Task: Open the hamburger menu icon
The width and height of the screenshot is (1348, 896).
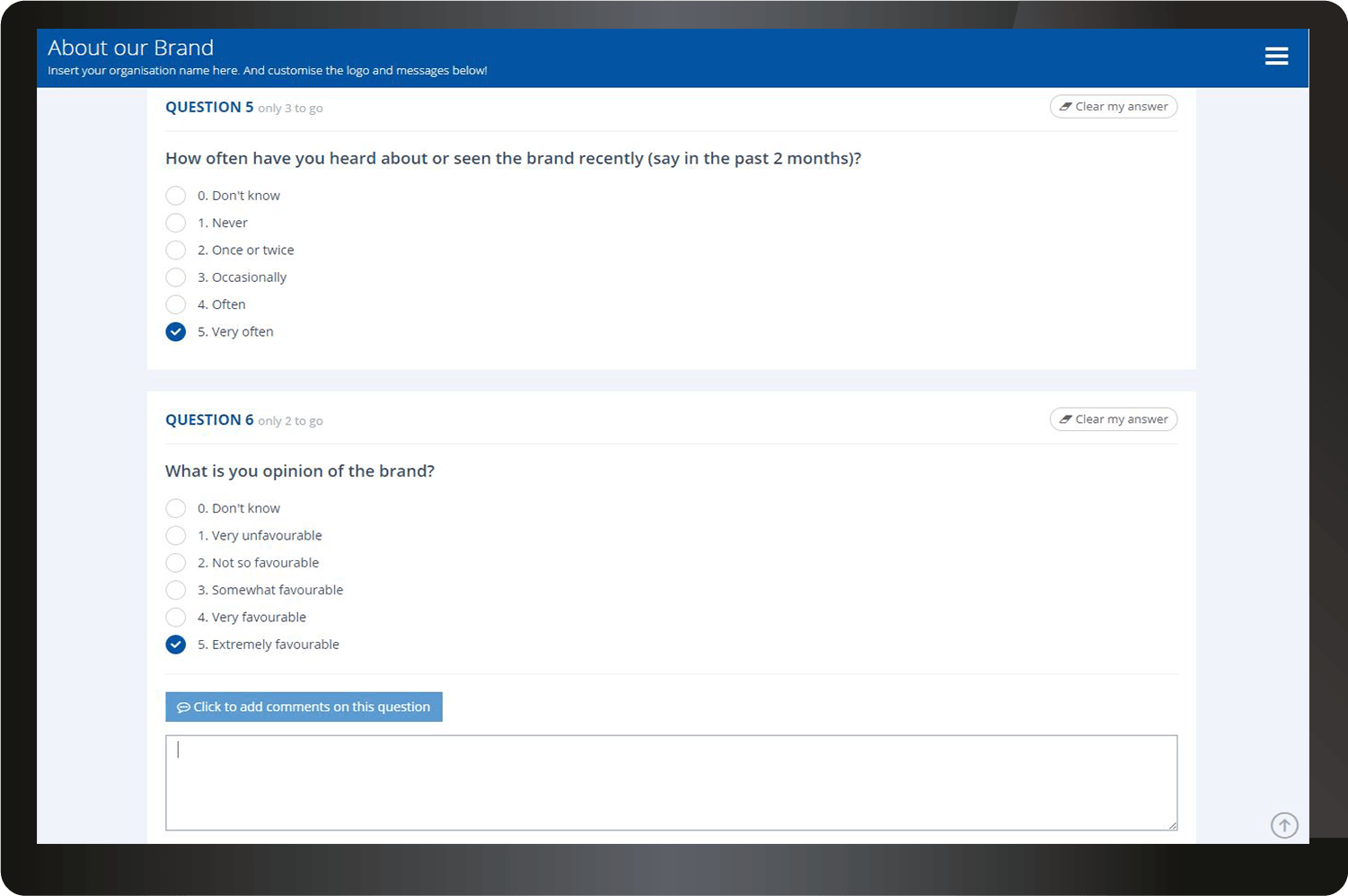Action: click(1276, 57)
